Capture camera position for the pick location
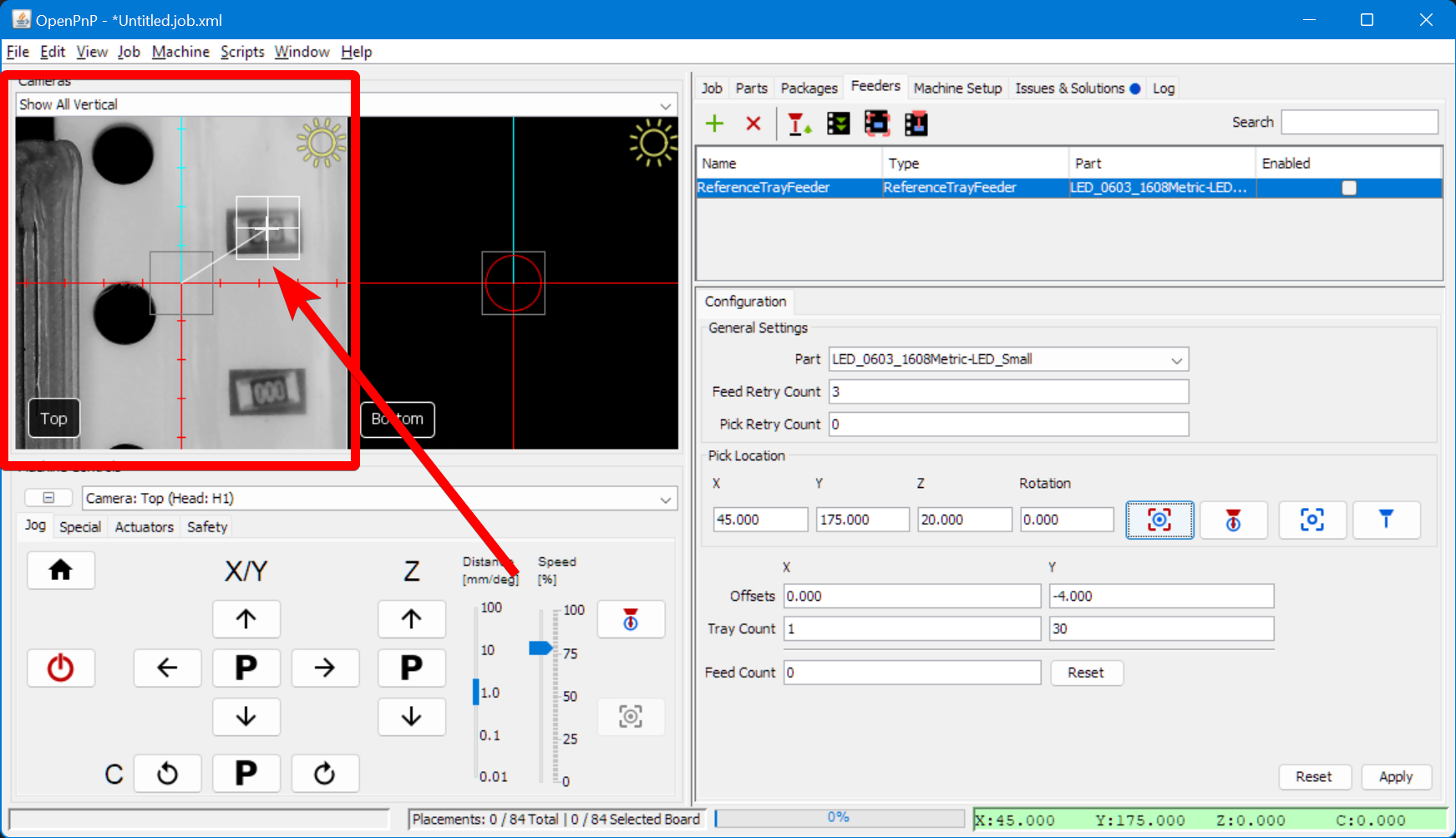The image size is (1456, 838). click(1159, 520)
